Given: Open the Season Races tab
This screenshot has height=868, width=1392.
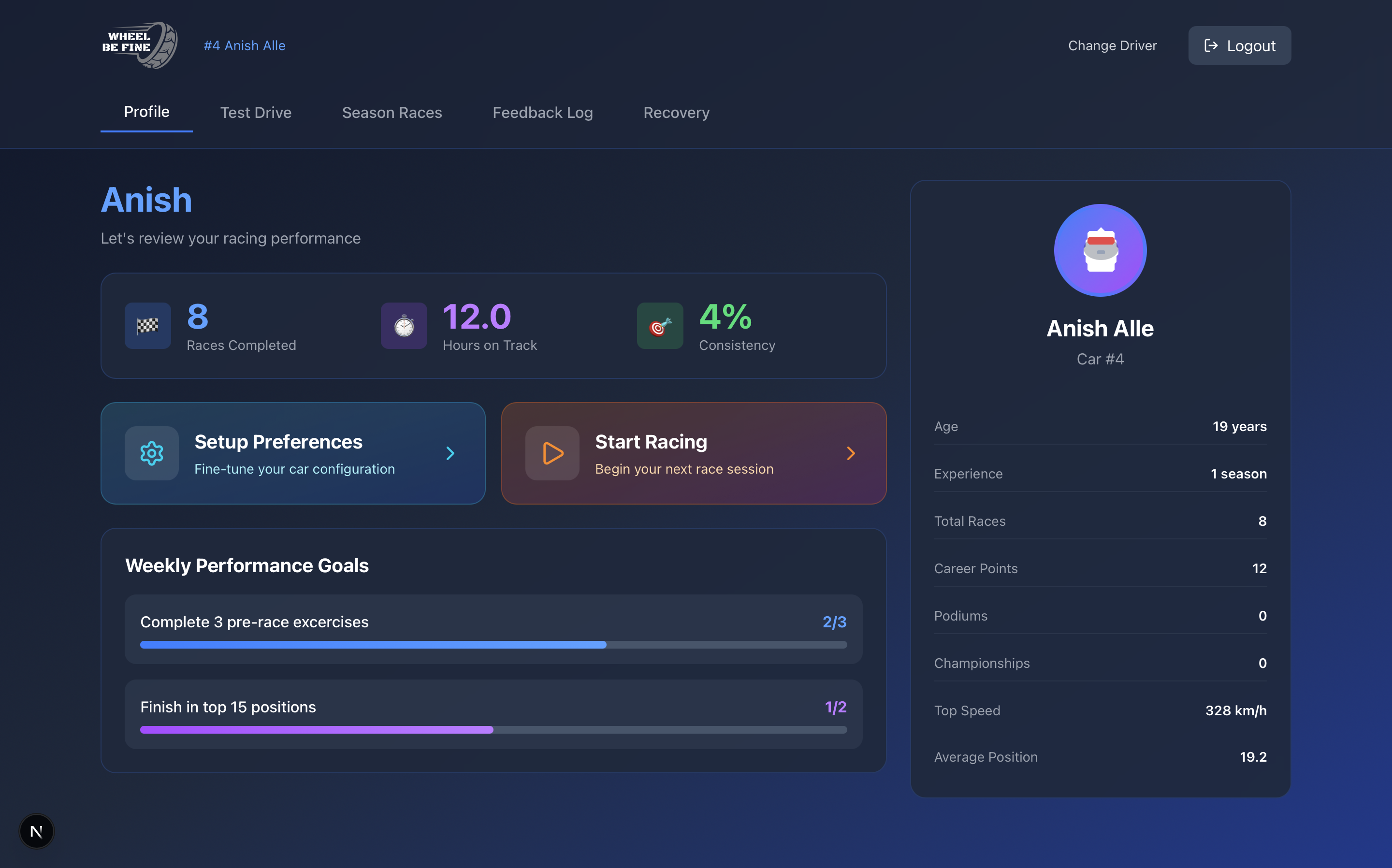Looking at the screenshot, I should 391,113.
